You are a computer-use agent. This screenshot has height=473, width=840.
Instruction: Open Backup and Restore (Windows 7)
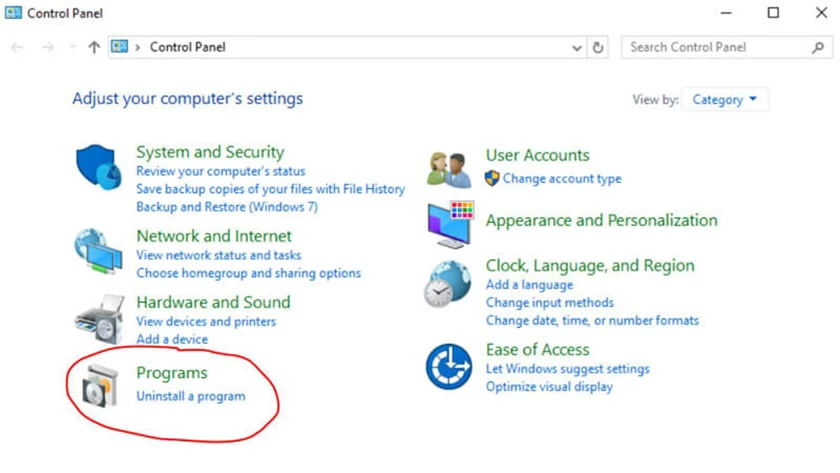(227, 207)
